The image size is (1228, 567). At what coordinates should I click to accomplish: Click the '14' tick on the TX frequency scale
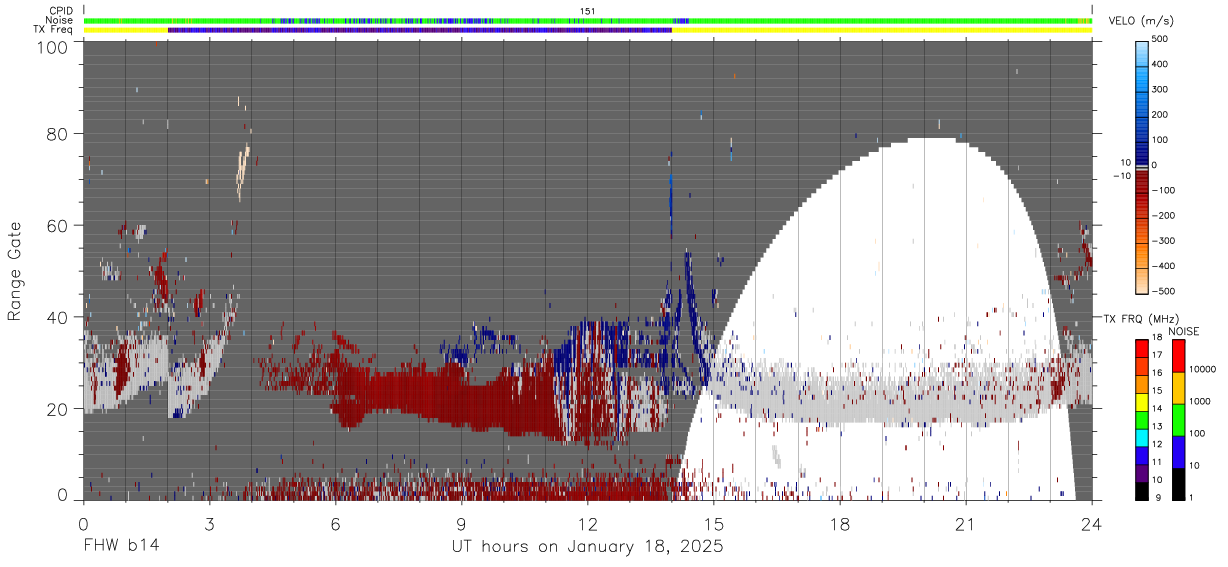point(1159,410)
